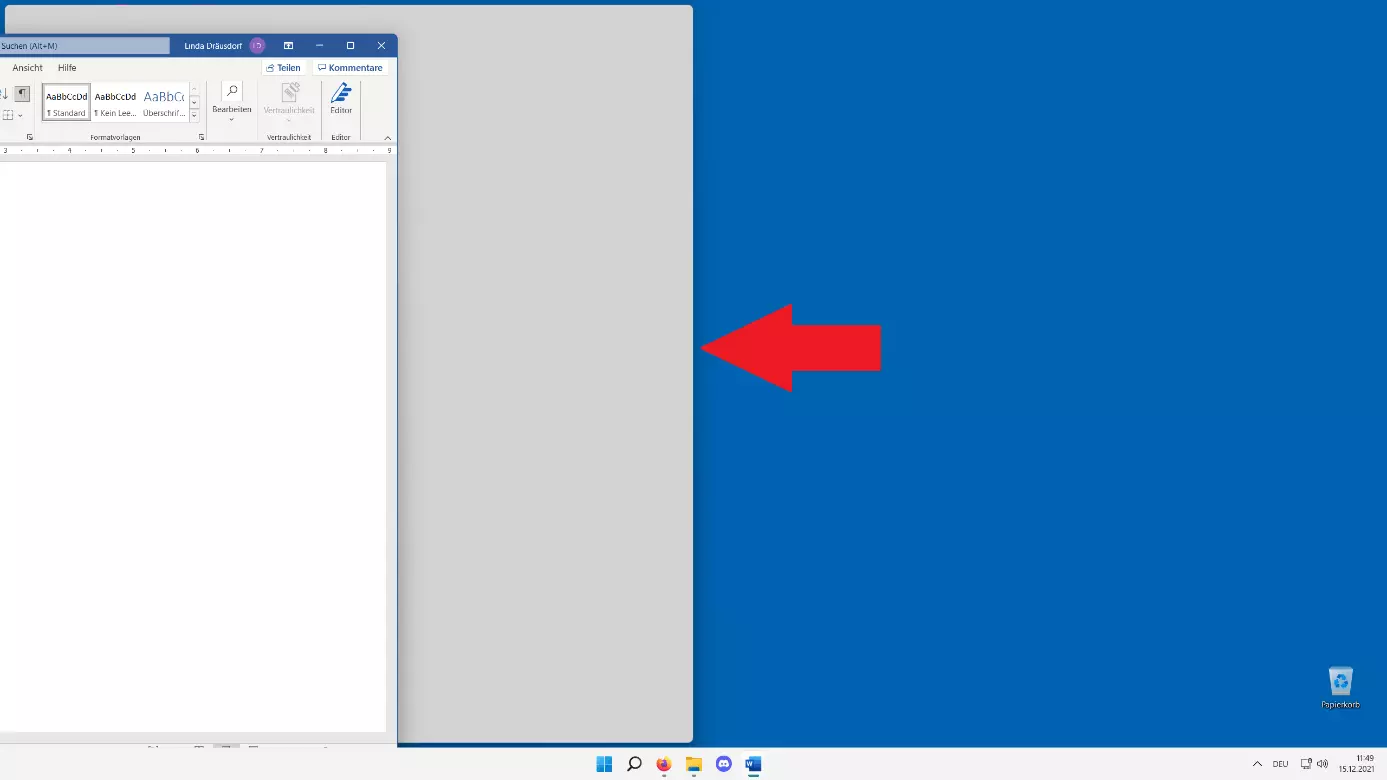
Task: Open File Explorer from the taskbar
Action: (x=694, y=764)
